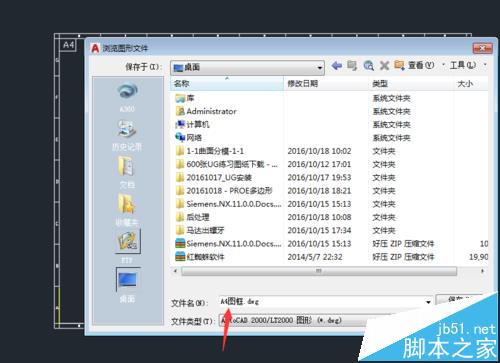Open the favorites folder in sidebar
This screenshot has width=500, height=363.
(x=127, y=210)
